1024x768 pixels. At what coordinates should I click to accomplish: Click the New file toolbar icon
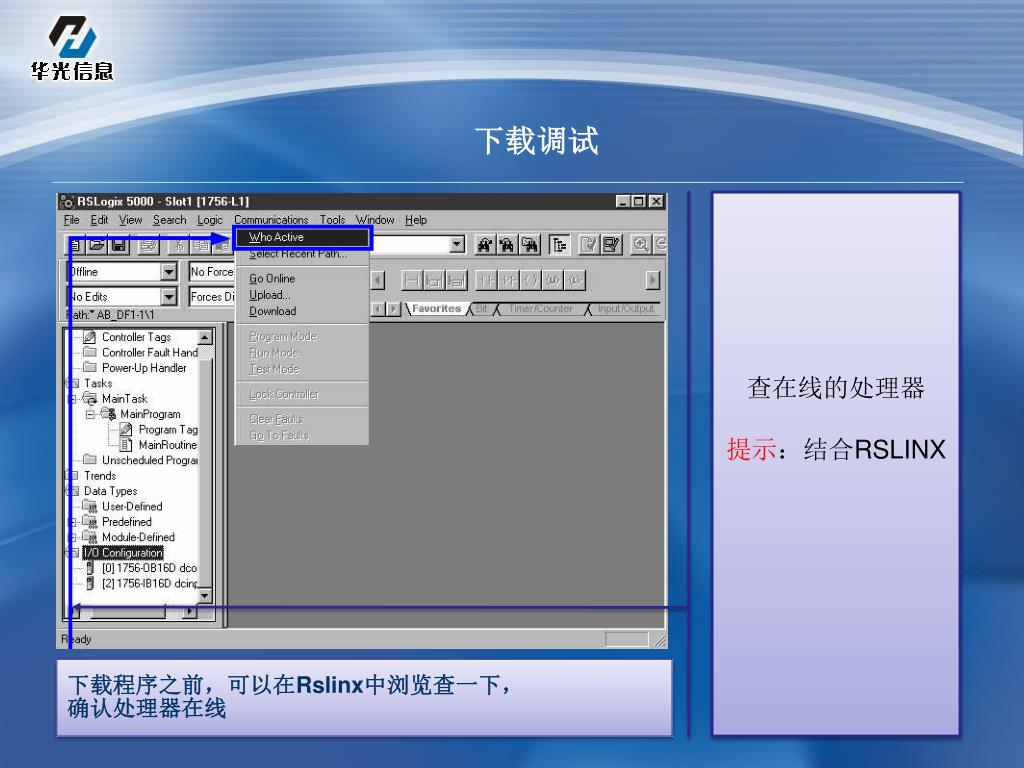[x=76, y=245]
